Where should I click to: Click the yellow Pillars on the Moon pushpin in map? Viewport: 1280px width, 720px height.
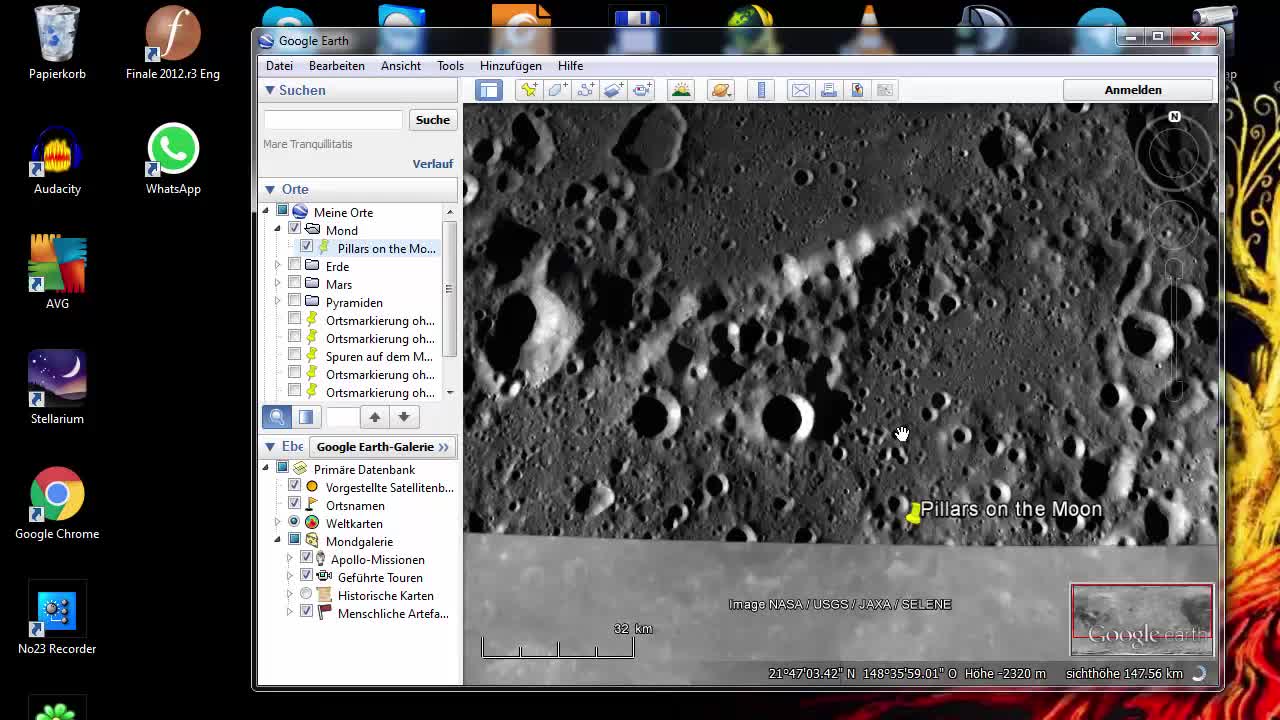[x=913, y=513]
